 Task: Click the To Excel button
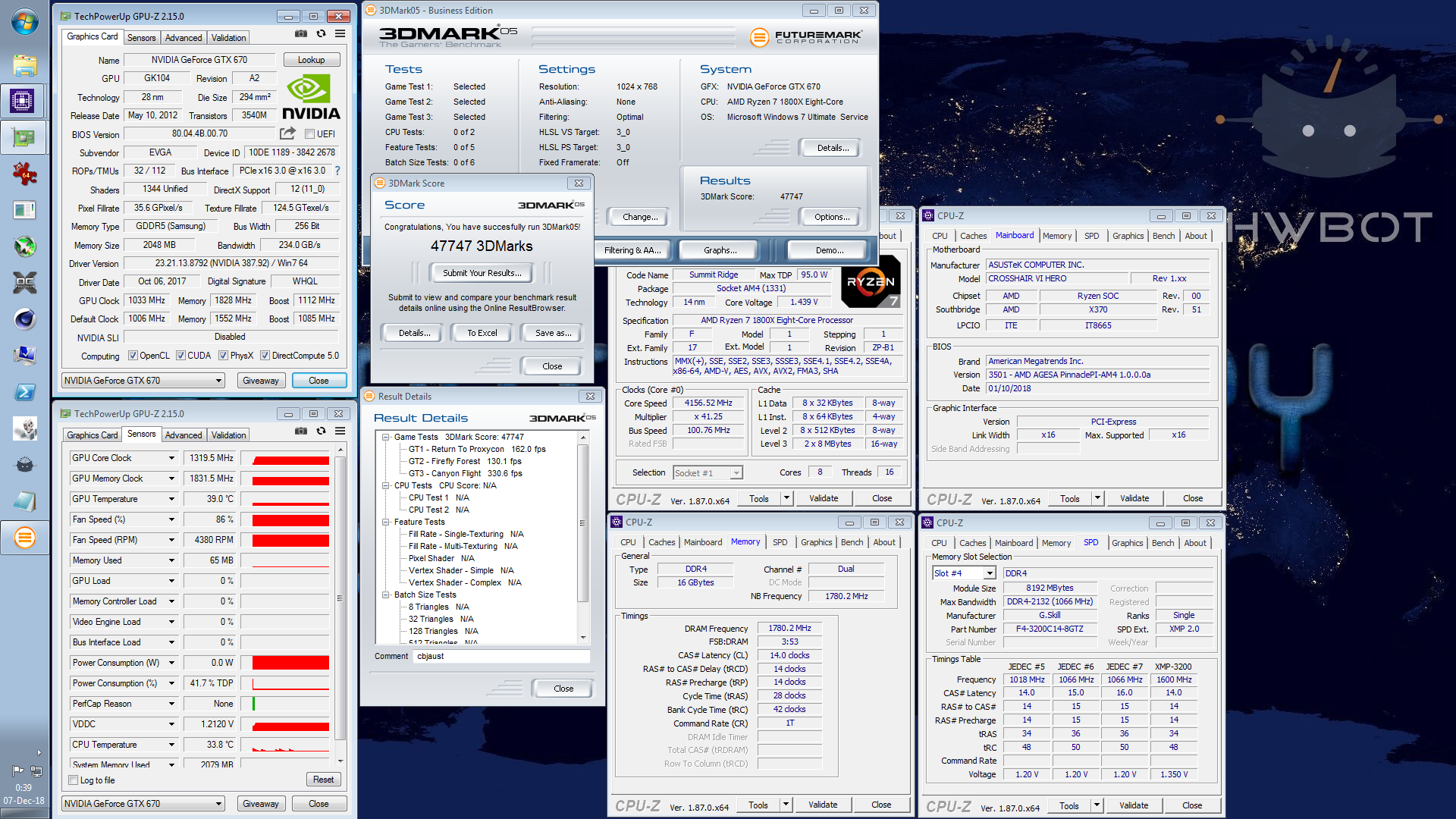tap(482, 333)
